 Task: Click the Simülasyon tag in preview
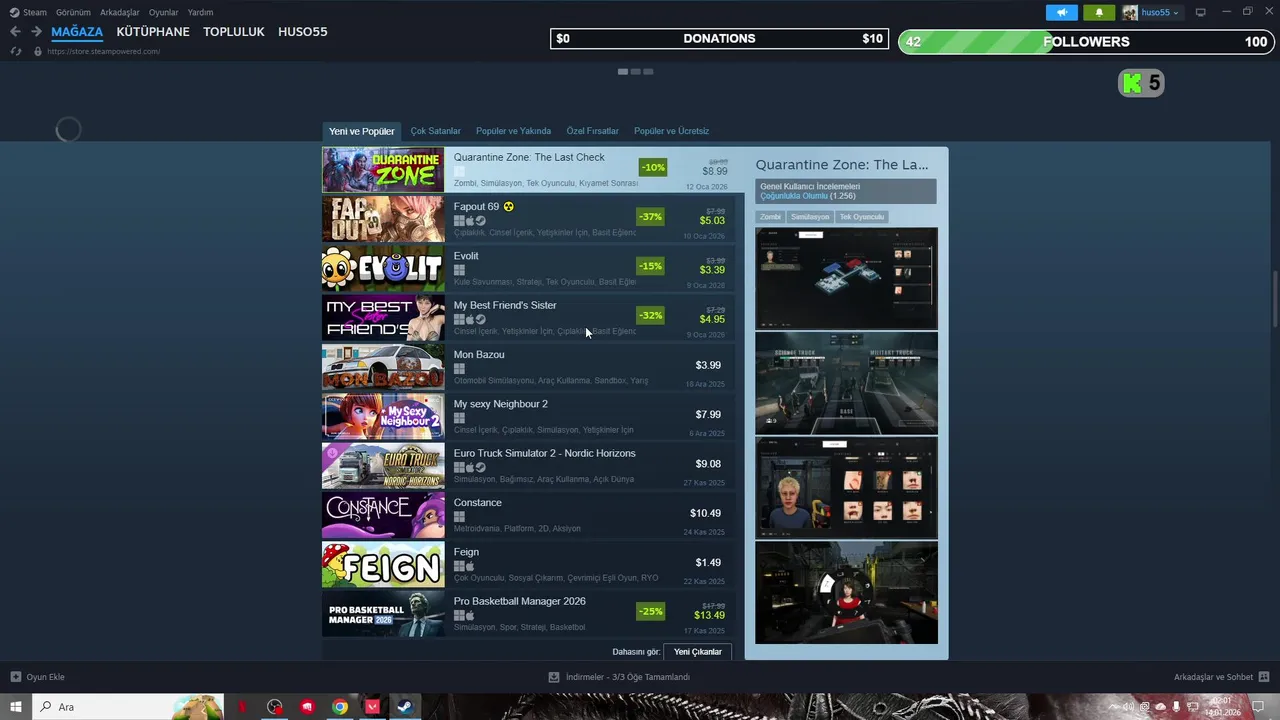pos(810,217)
